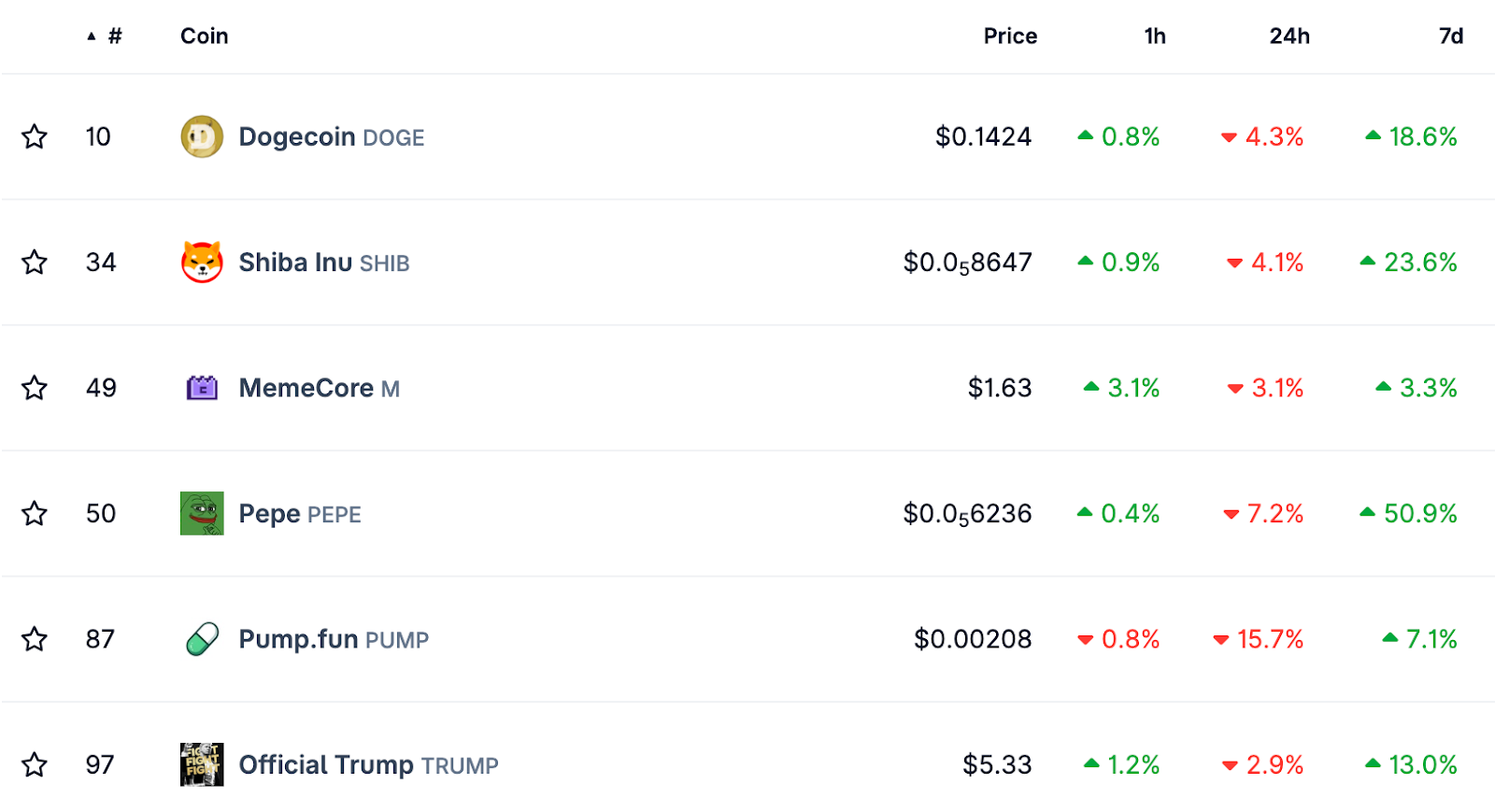Image resolution: width=1495 pixels, height=812 pixels.
Task: Click the Dogecoin logo icon
Action: 200,136
